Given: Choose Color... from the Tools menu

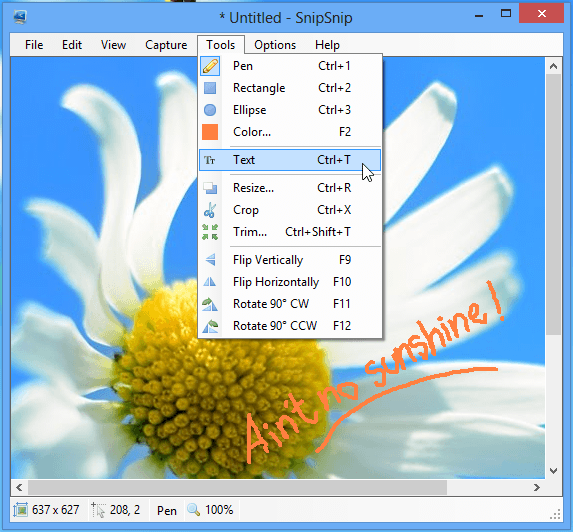Looking at the screenshot, I should (x=290, y=132).
